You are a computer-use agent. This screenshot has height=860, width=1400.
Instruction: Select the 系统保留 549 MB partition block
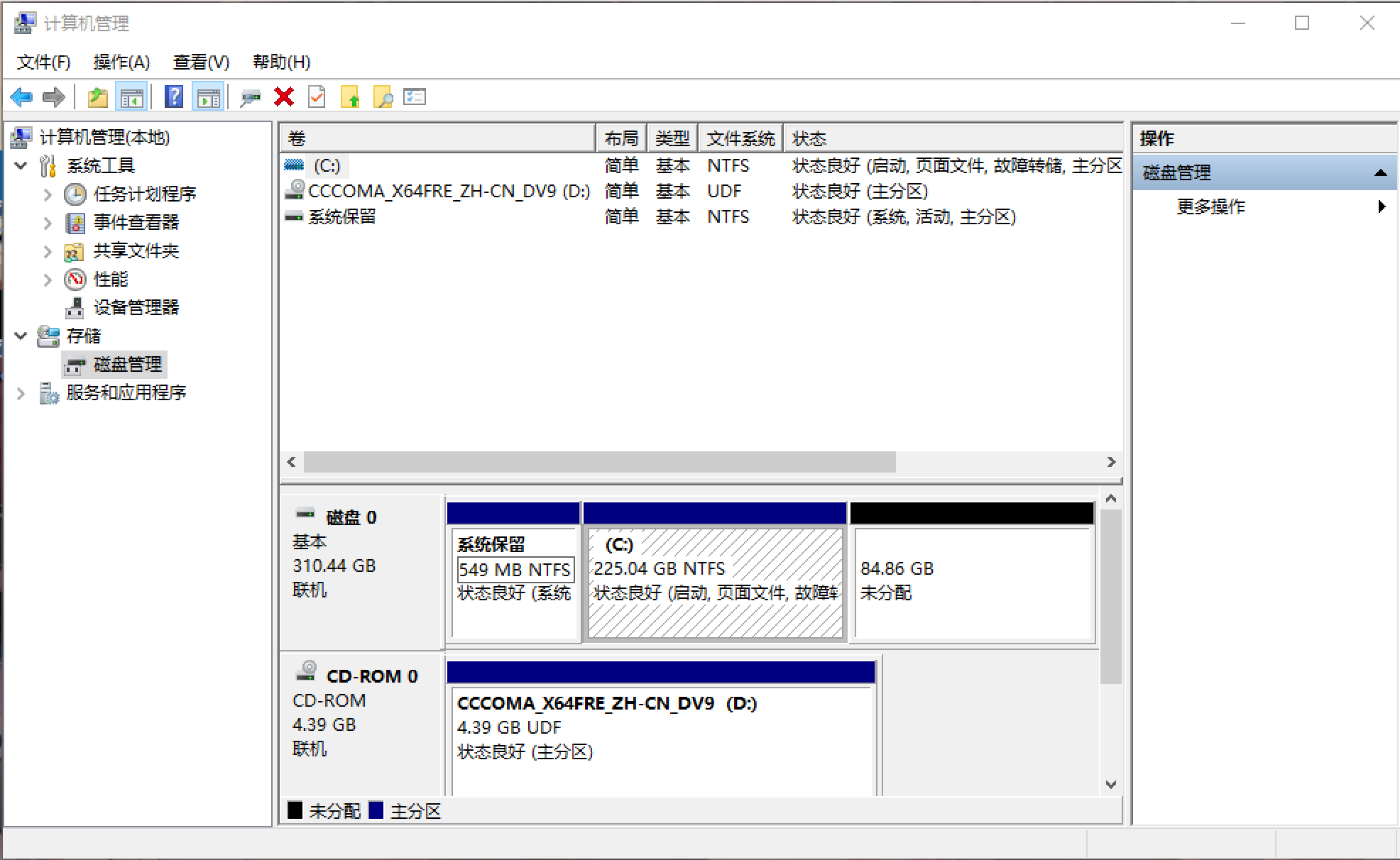[x=514, y=572]
